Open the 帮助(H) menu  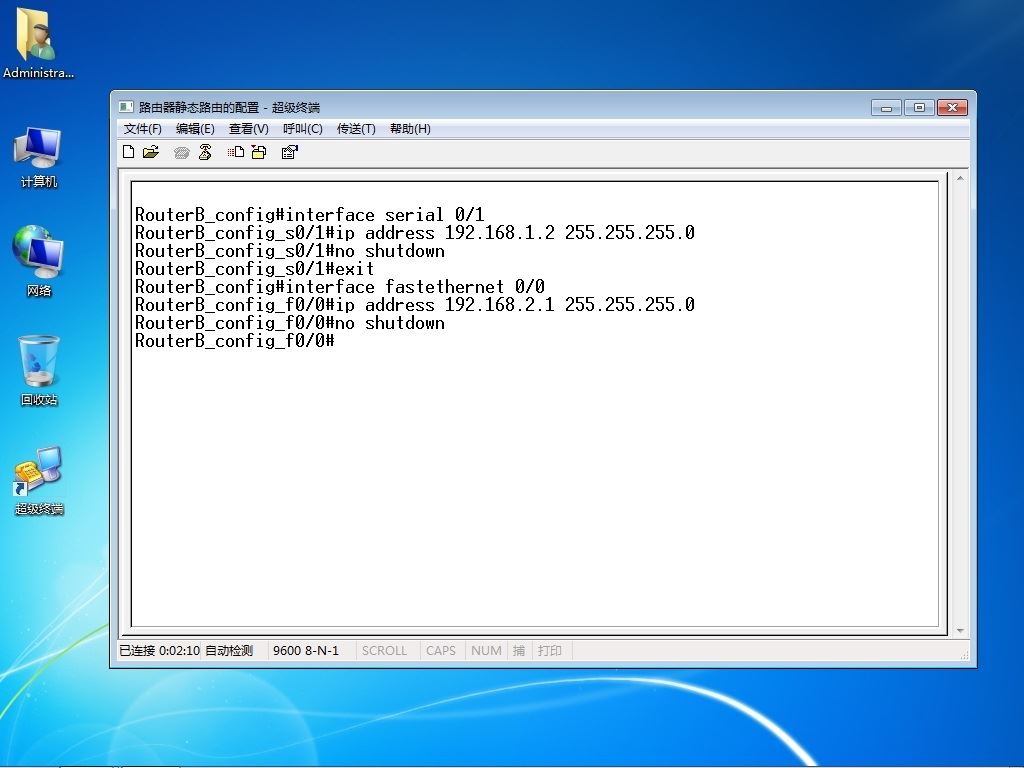pos(410,129)
